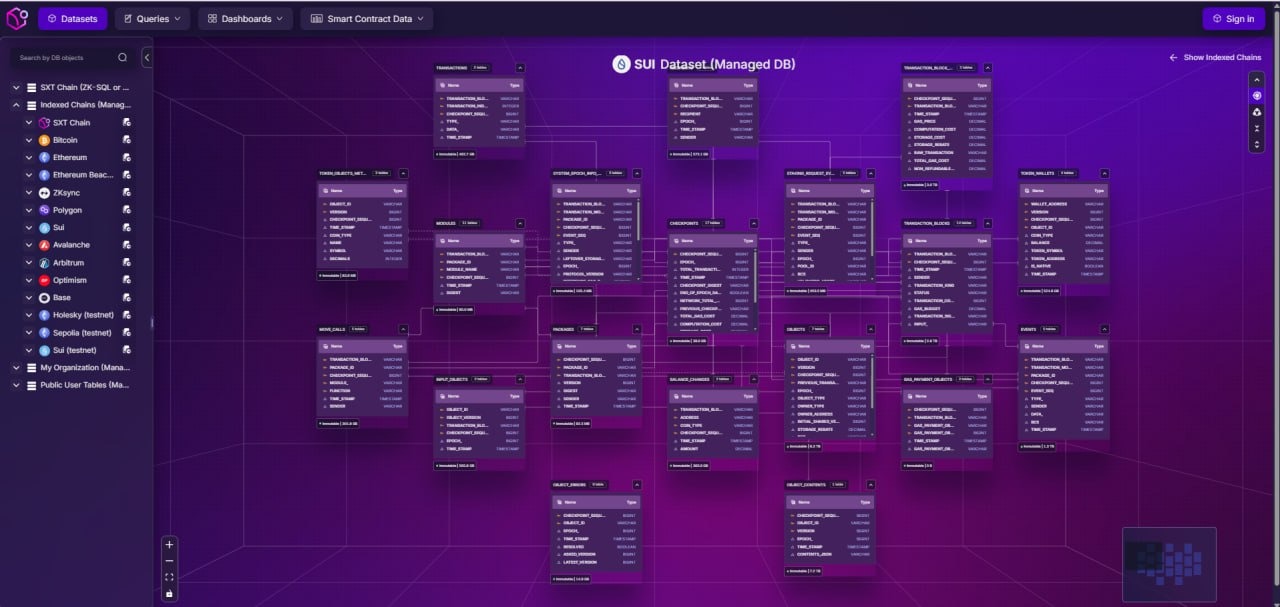Select the triangle view mode icon
The height and width of the screenshot is (607, 1280).
(x=1257, y=112)
